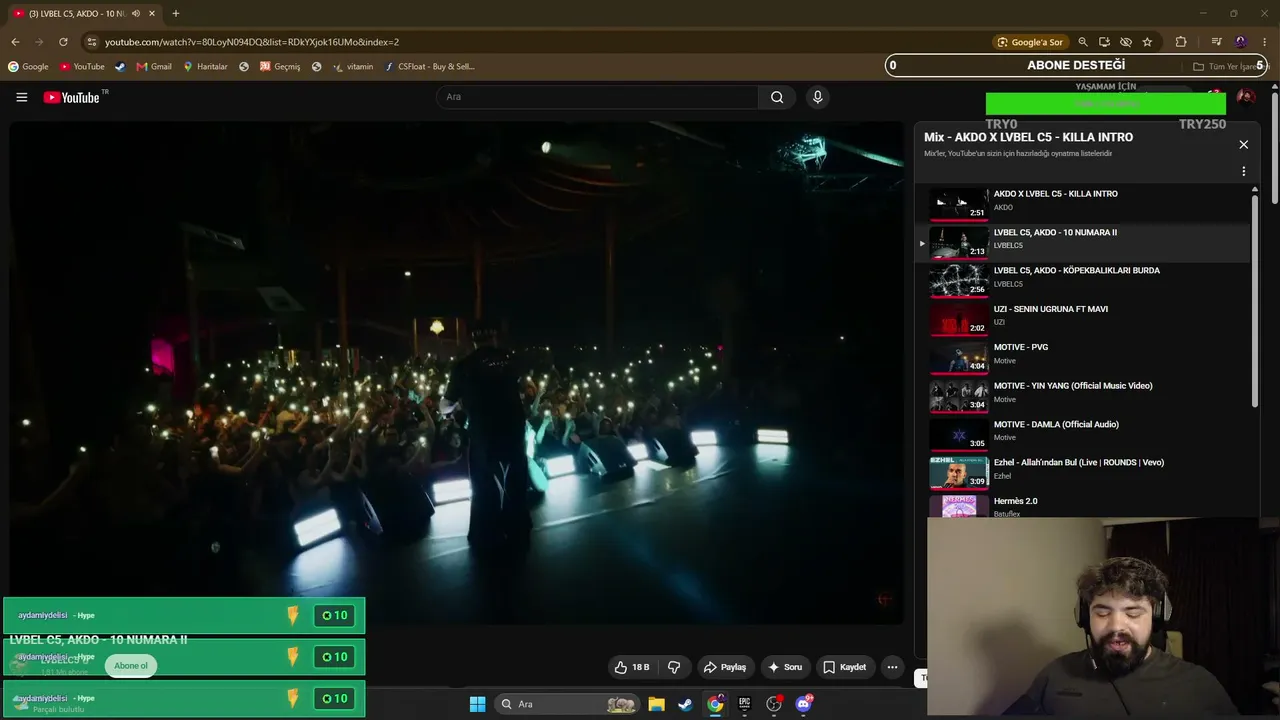Open the Chrome profile avatar
The image size is (1280, 720).
tap(1241, 42)
